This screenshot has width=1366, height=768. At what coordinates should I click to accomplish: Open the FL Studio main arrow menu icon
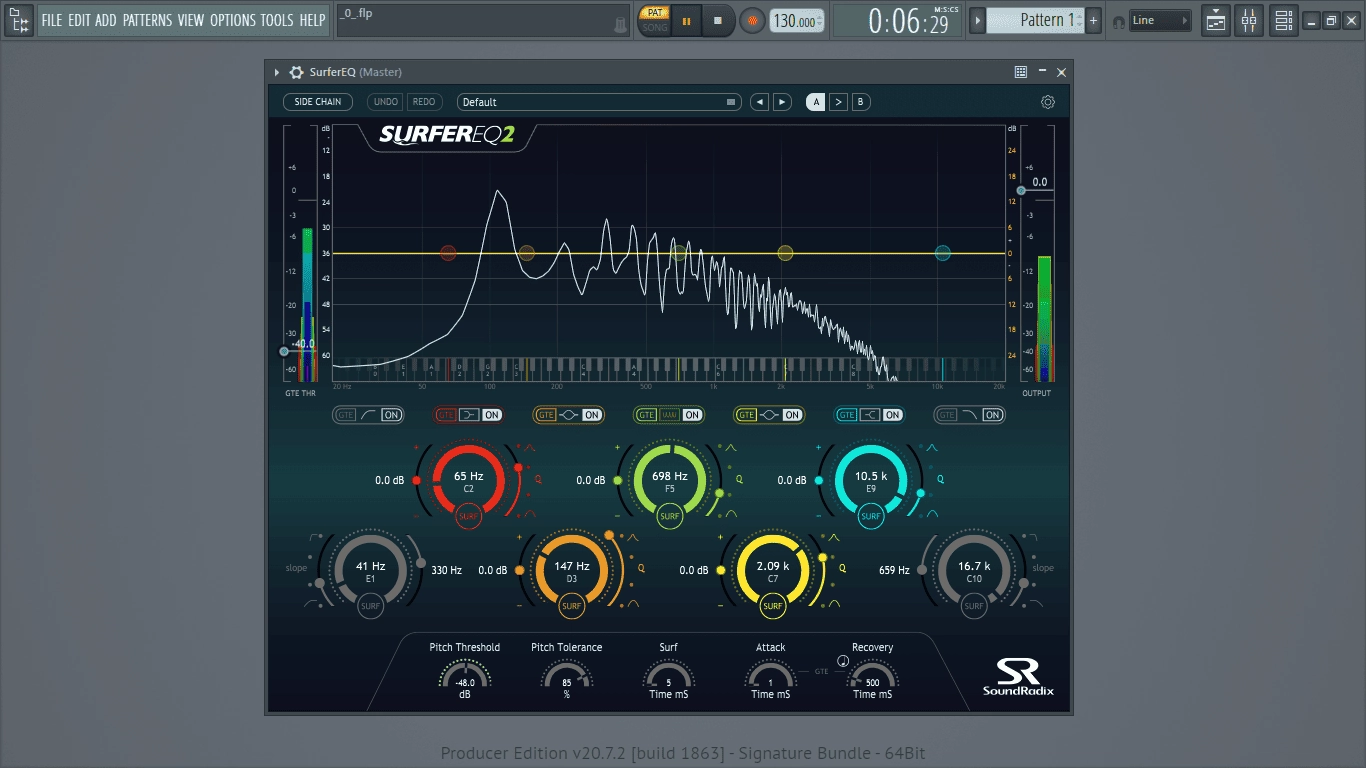coord(20,20)
